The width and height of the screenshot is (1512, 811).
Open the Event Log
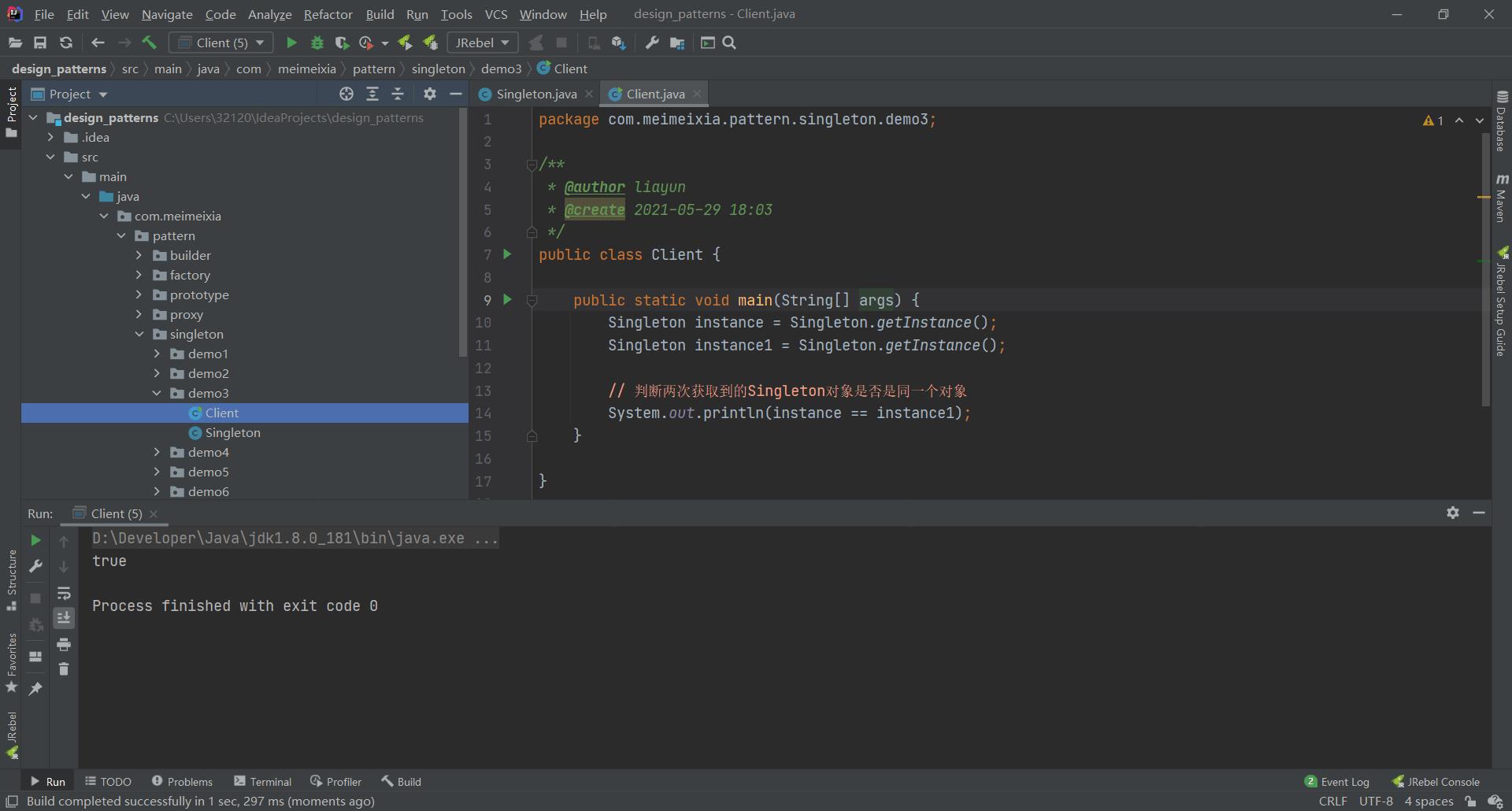click(1336, 781)
